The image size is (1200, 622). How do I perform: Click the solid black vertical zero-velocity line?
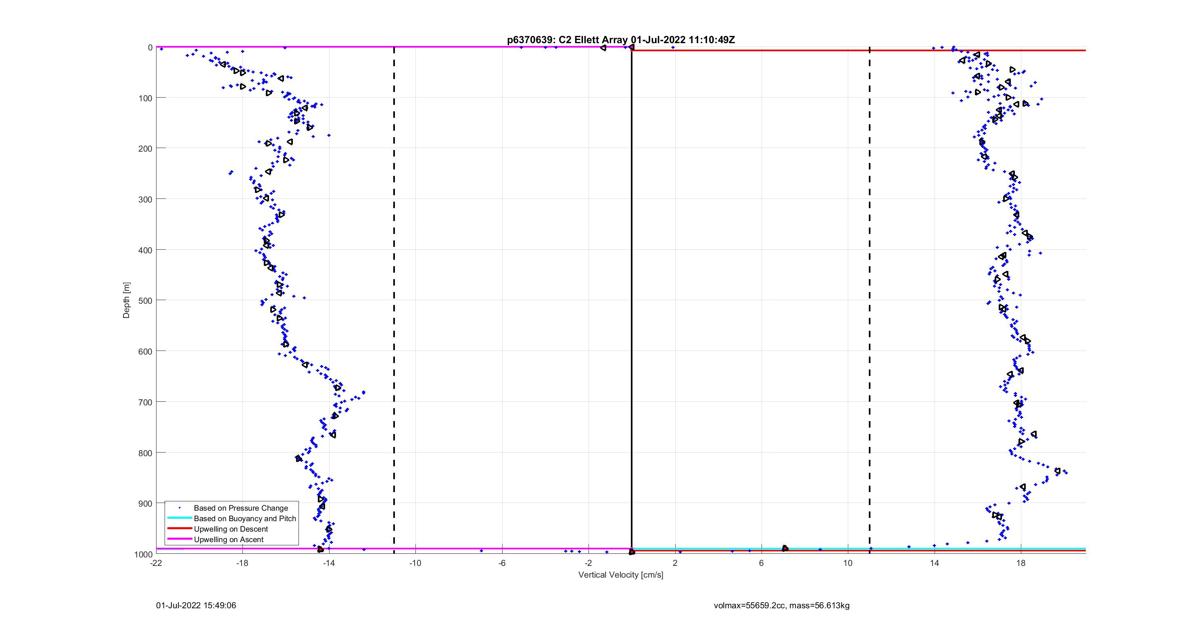[632, 300]
